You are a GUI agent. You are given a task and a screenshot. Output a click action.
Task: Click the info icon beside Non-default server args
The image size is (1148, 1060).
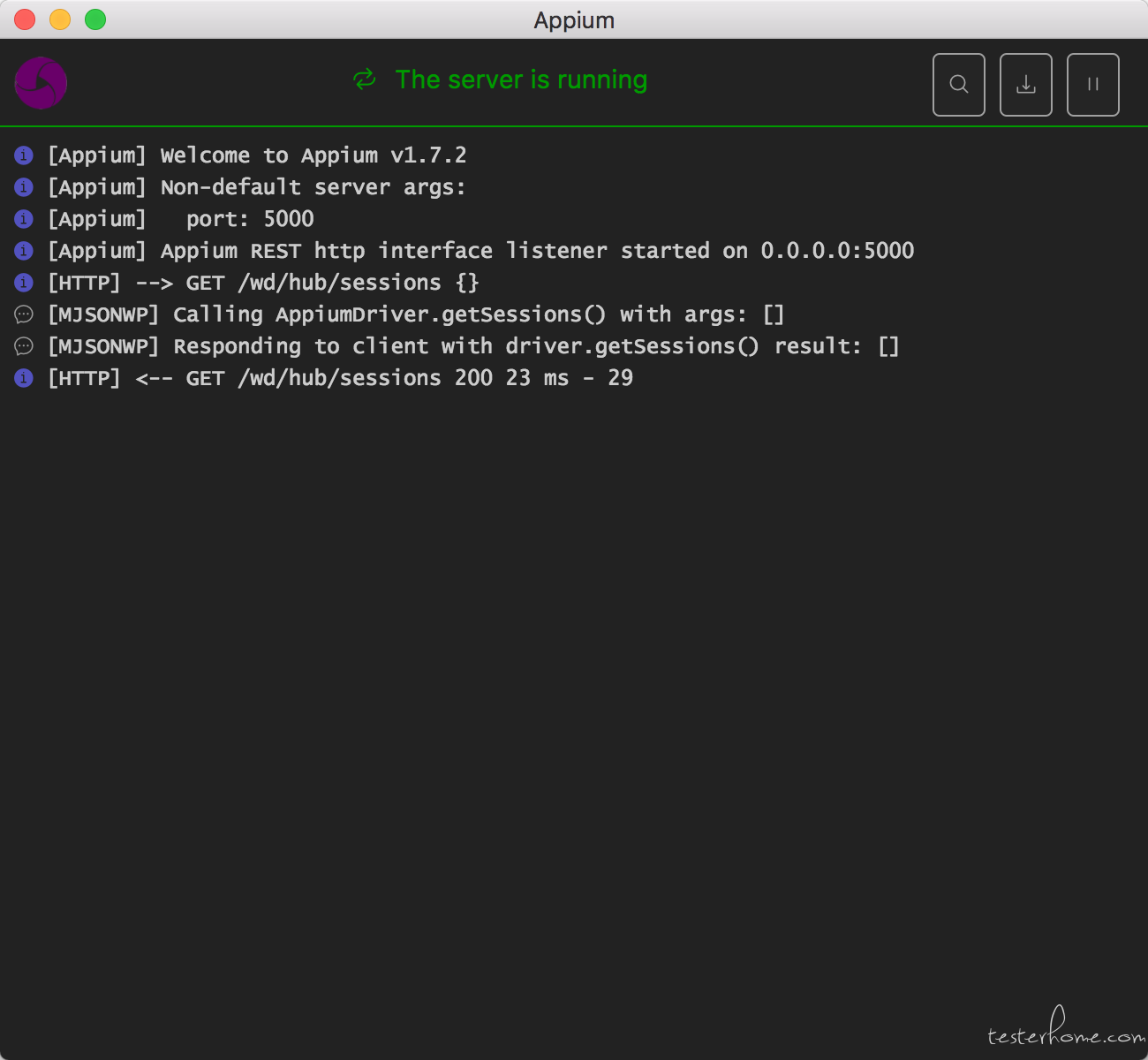[x=24, y=187]
